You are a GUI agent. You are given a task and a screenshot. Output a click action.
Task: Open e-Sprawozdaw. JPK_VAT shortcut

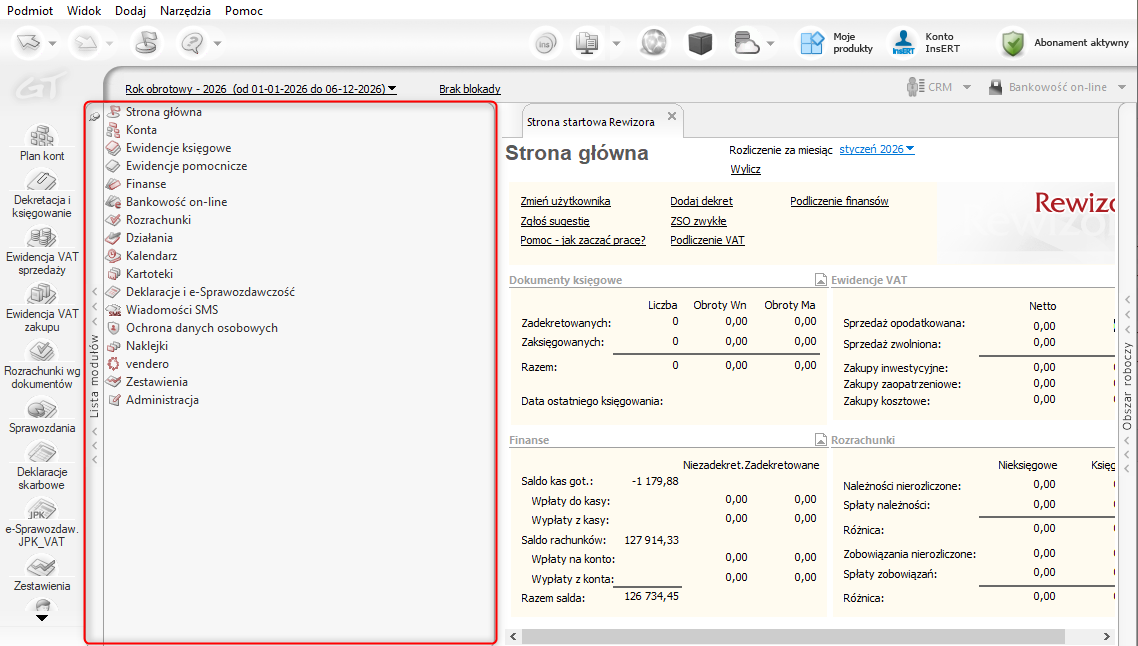[42, 523]
